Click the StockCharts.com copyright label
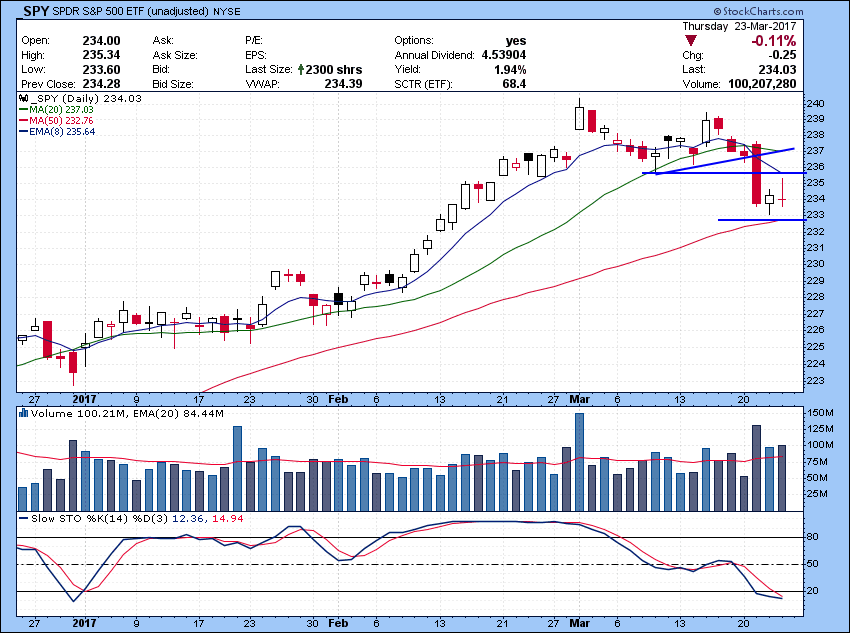850x633 pixels. click(758, 11)
